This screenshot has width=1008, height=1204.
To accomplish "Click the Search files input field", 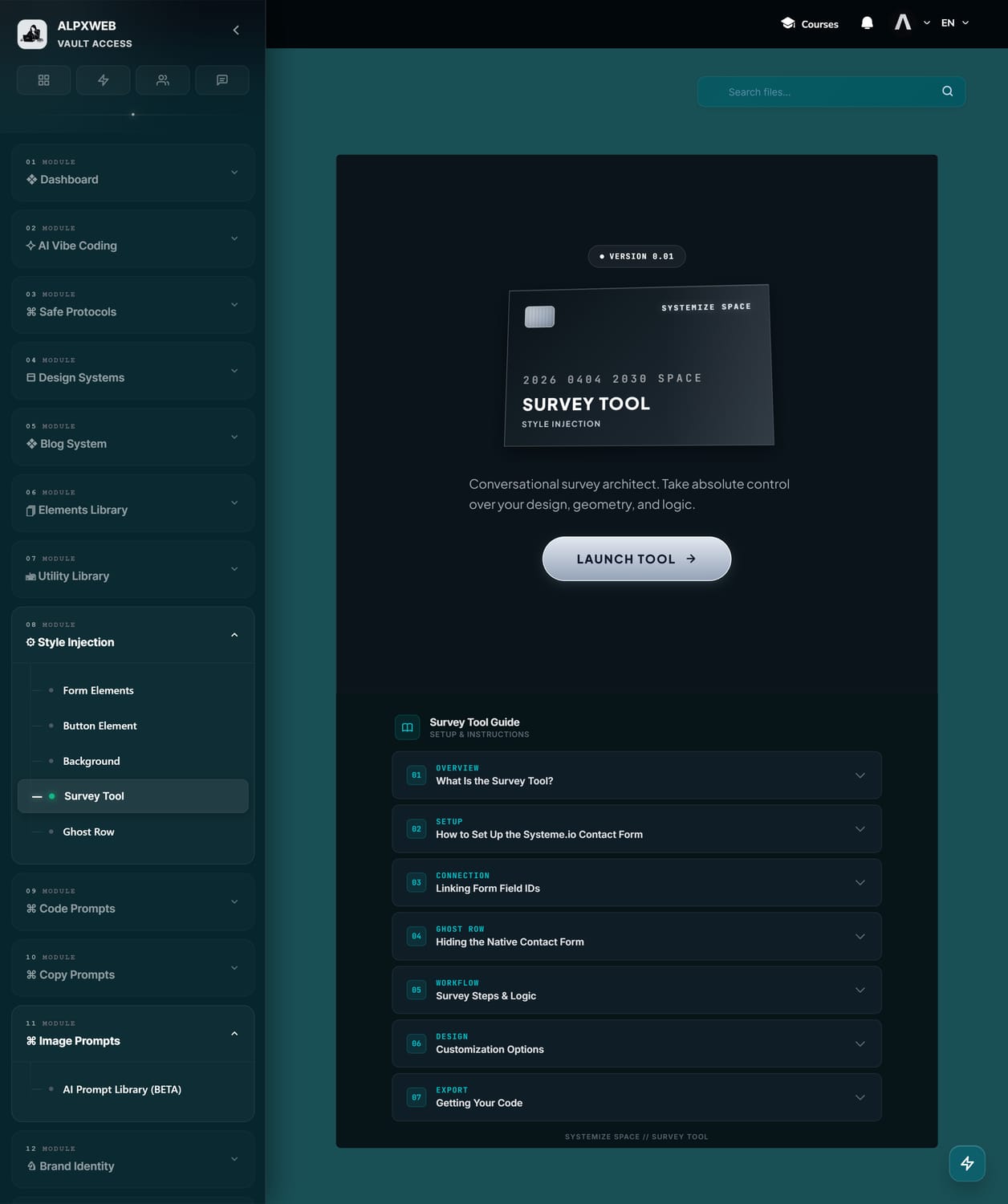I will [831, 92].
